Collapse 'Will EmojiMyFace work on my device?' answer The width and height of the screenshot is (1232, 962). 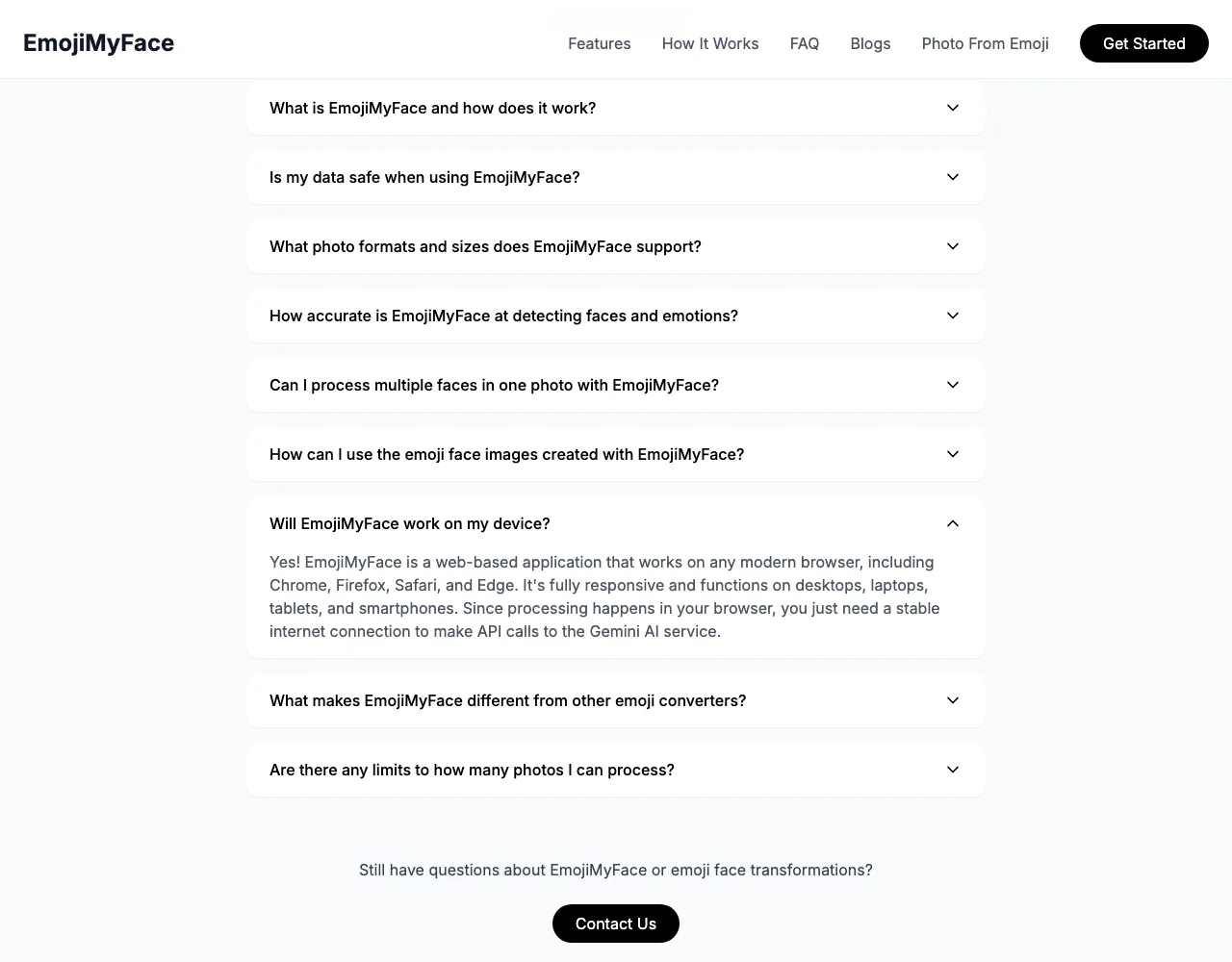pyautogui.click(x=616, y=523)
